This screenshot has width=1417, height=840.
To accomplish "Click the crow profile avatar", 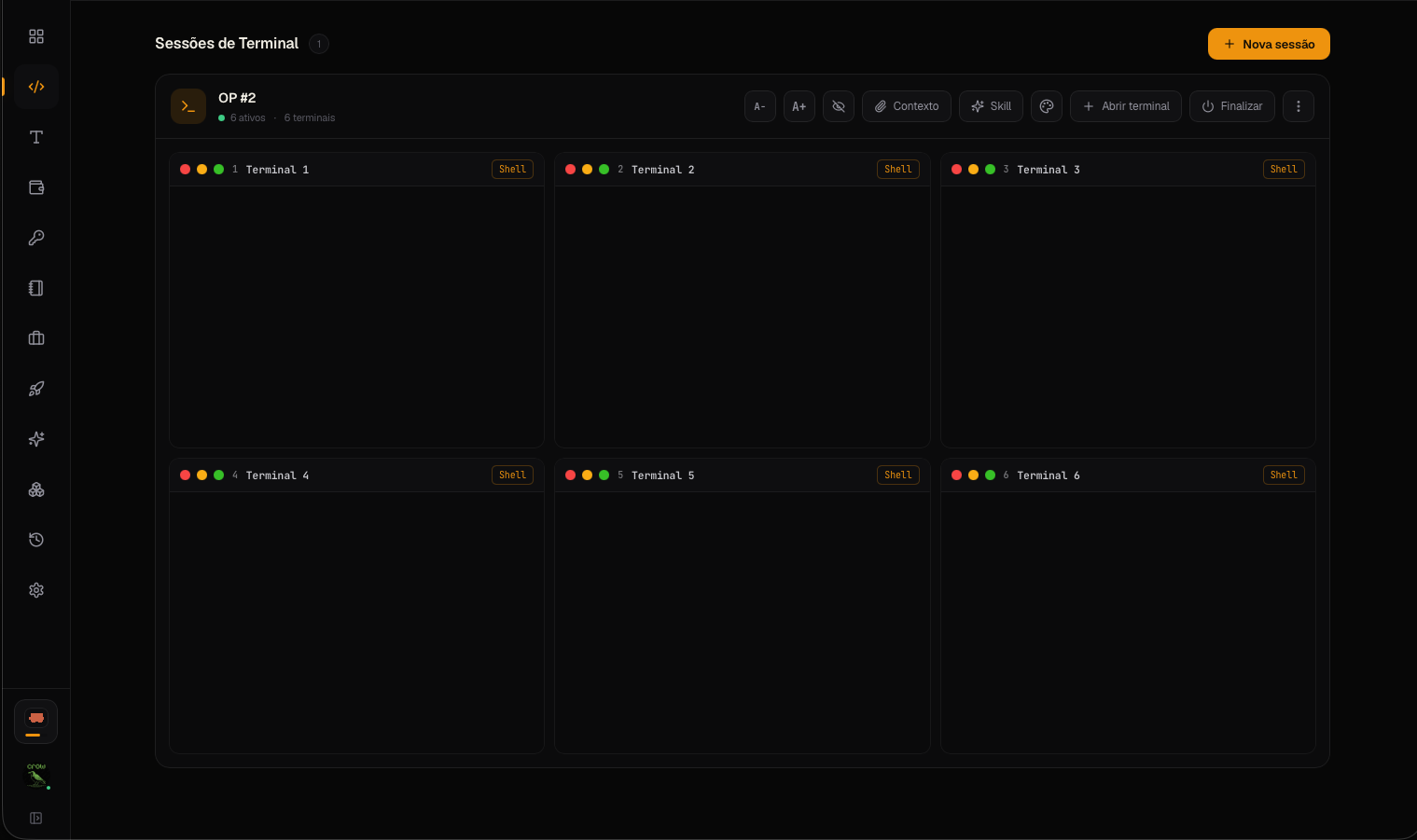I will [x=36, y=776].
